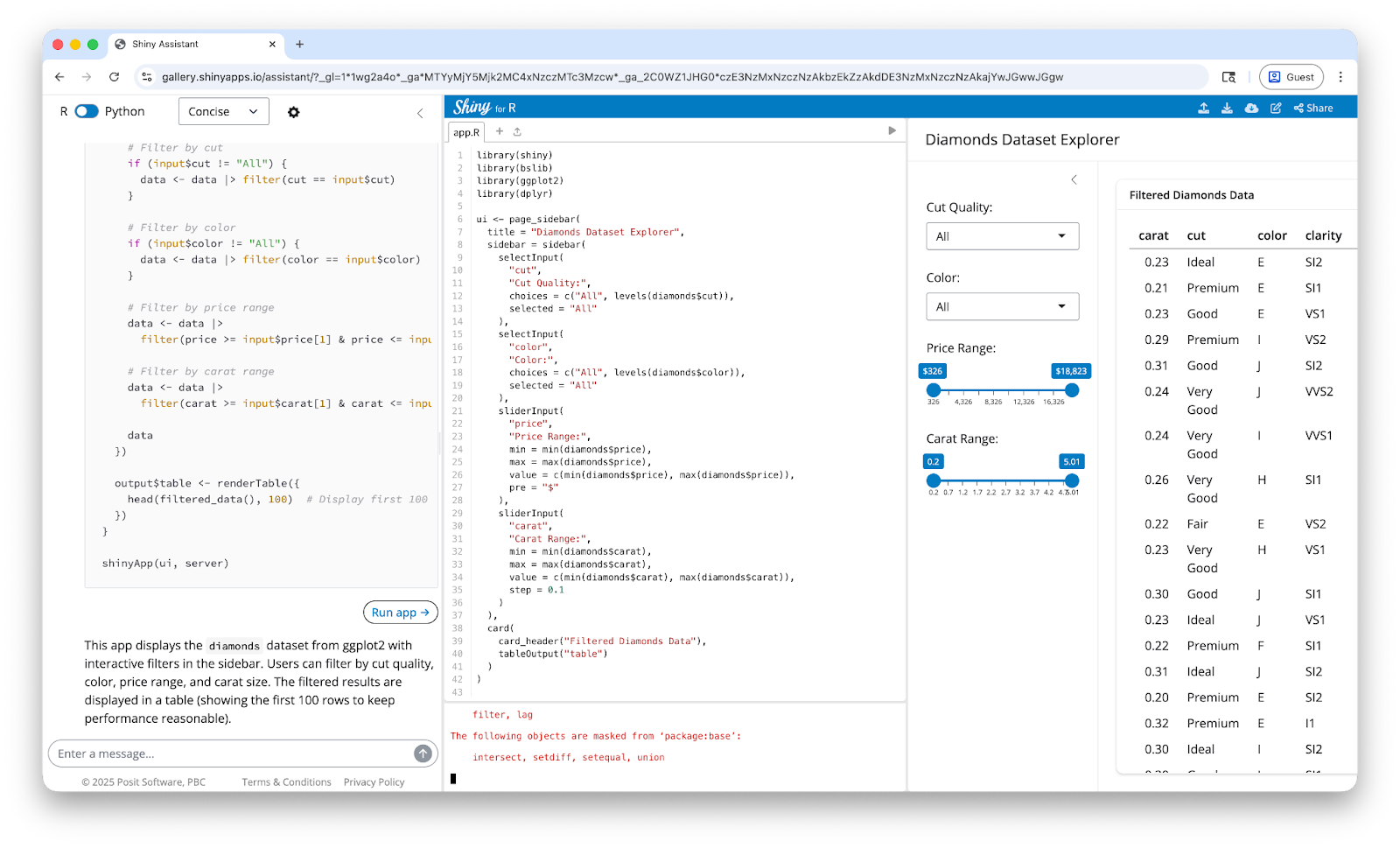Click the upload icon beside the app.R tab
The image size is (1400, 848).
(x=517, y=131)
